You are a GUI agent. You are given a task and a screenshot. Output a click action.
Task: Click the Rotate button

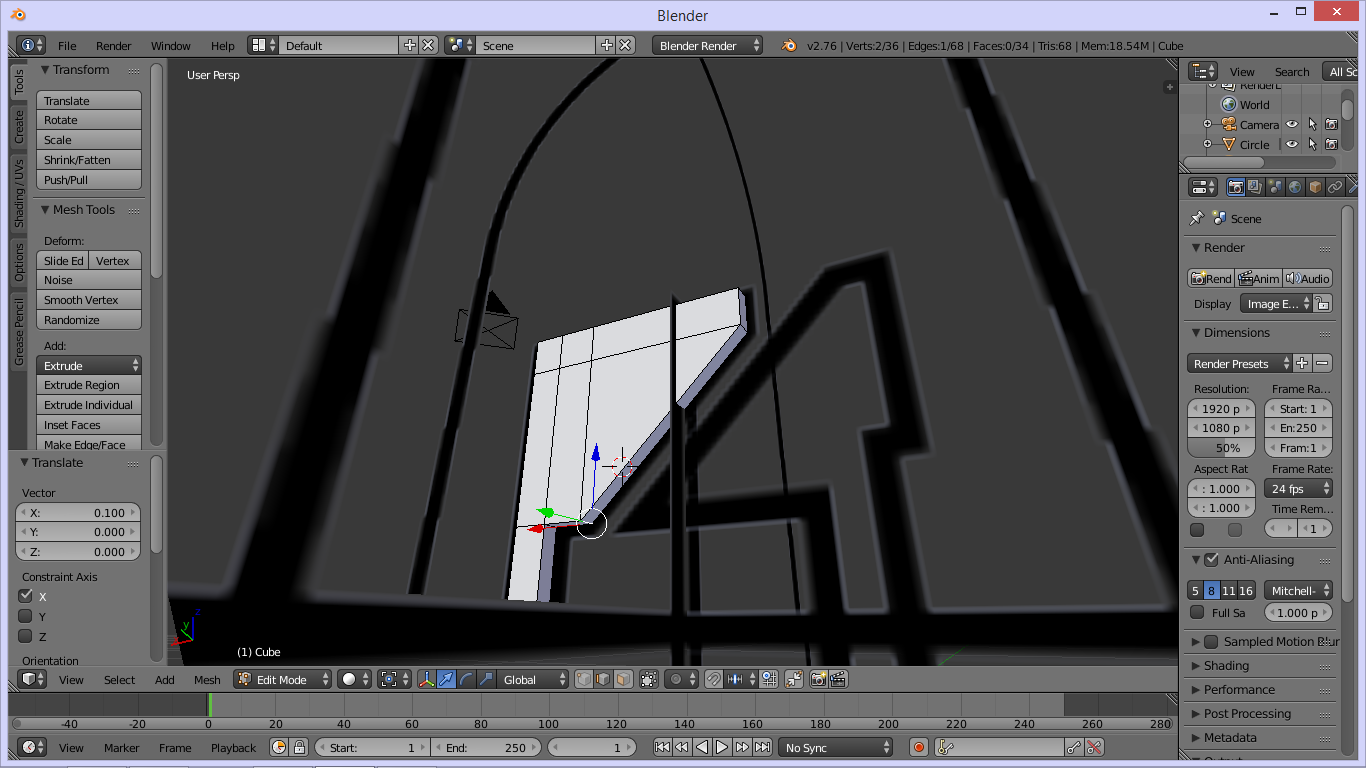pos(89,120)
